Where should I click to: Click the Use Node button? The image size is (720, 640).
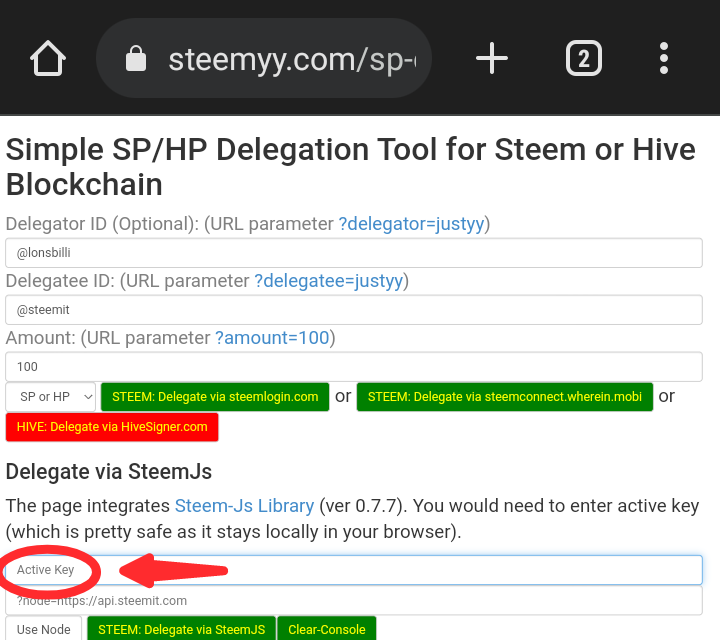tap(44, 629)
